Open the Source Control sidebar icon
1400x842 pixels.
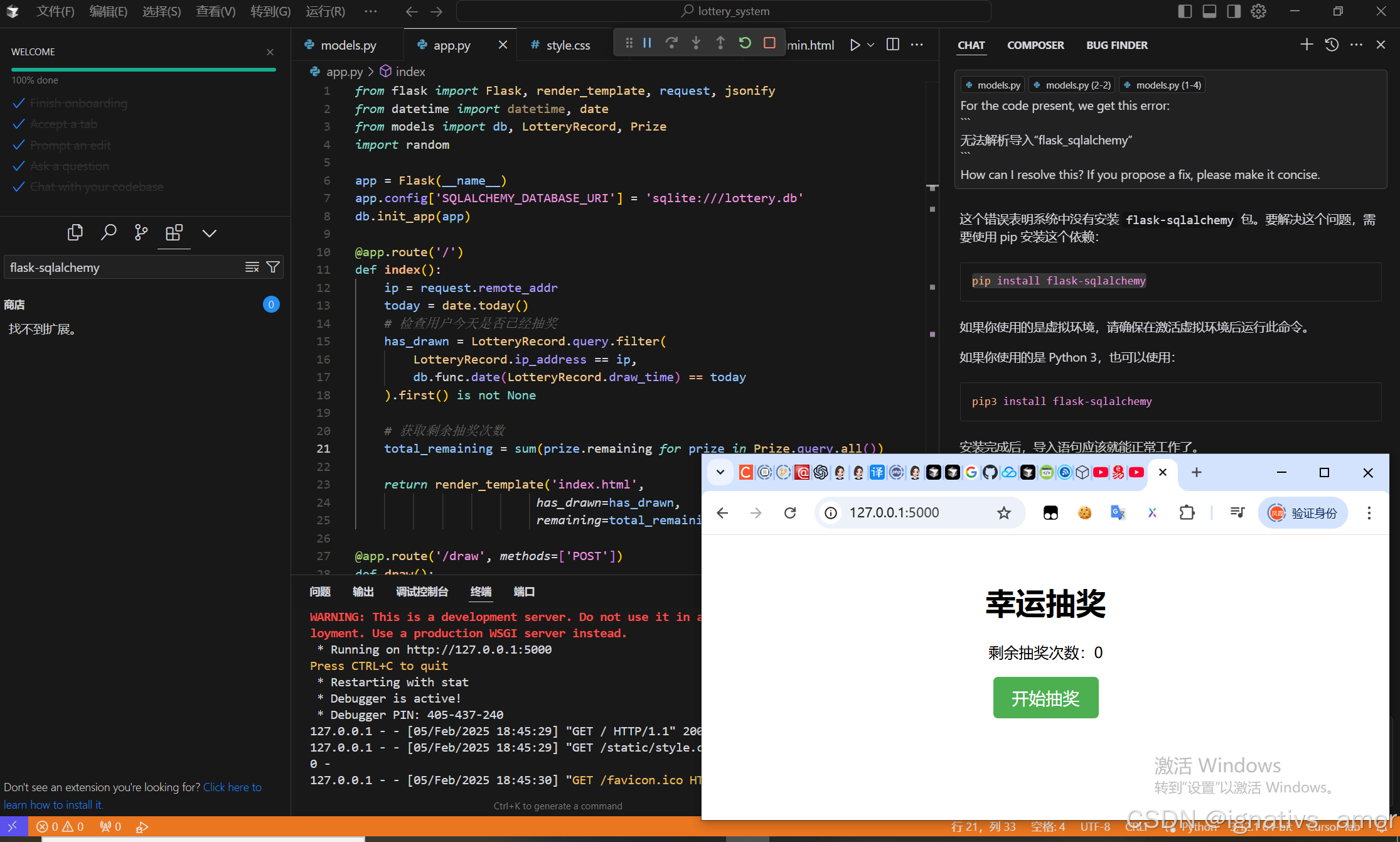141,233
